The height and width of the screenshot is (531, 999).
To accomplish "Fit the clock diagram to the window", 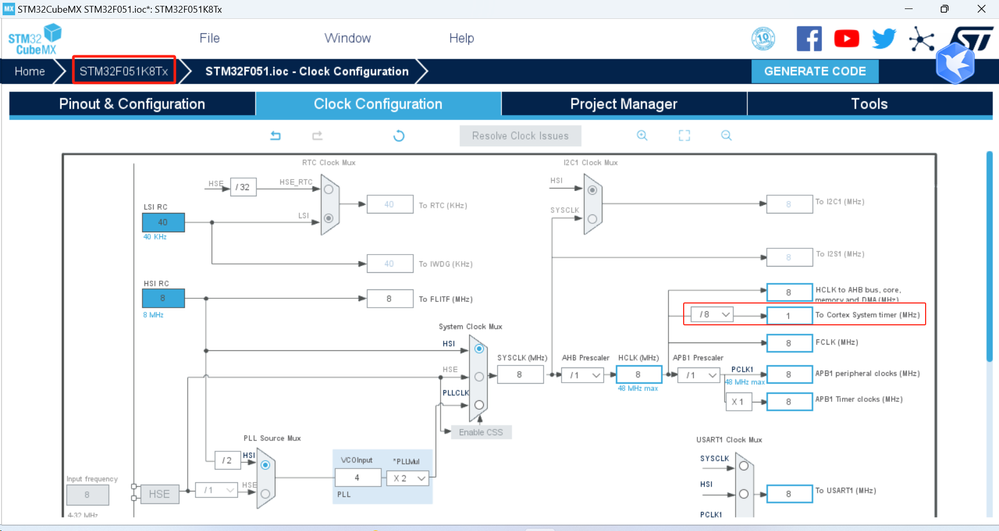I will coord(684,136).
